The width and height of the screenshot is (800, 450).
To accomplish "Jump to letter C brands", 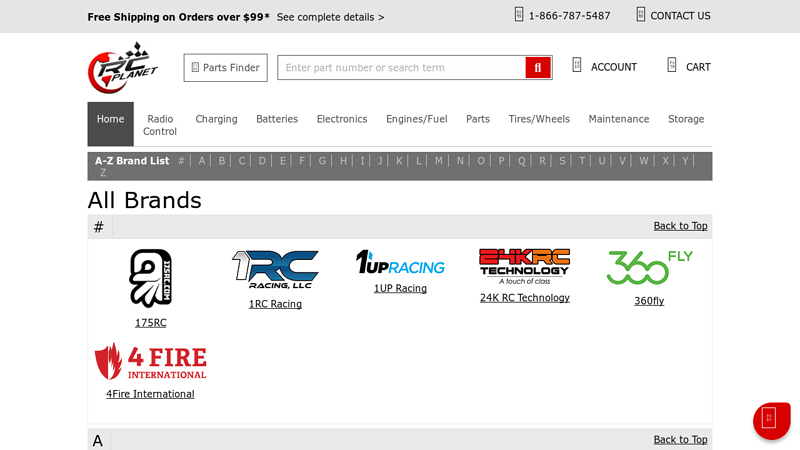I will click(242, 161).
